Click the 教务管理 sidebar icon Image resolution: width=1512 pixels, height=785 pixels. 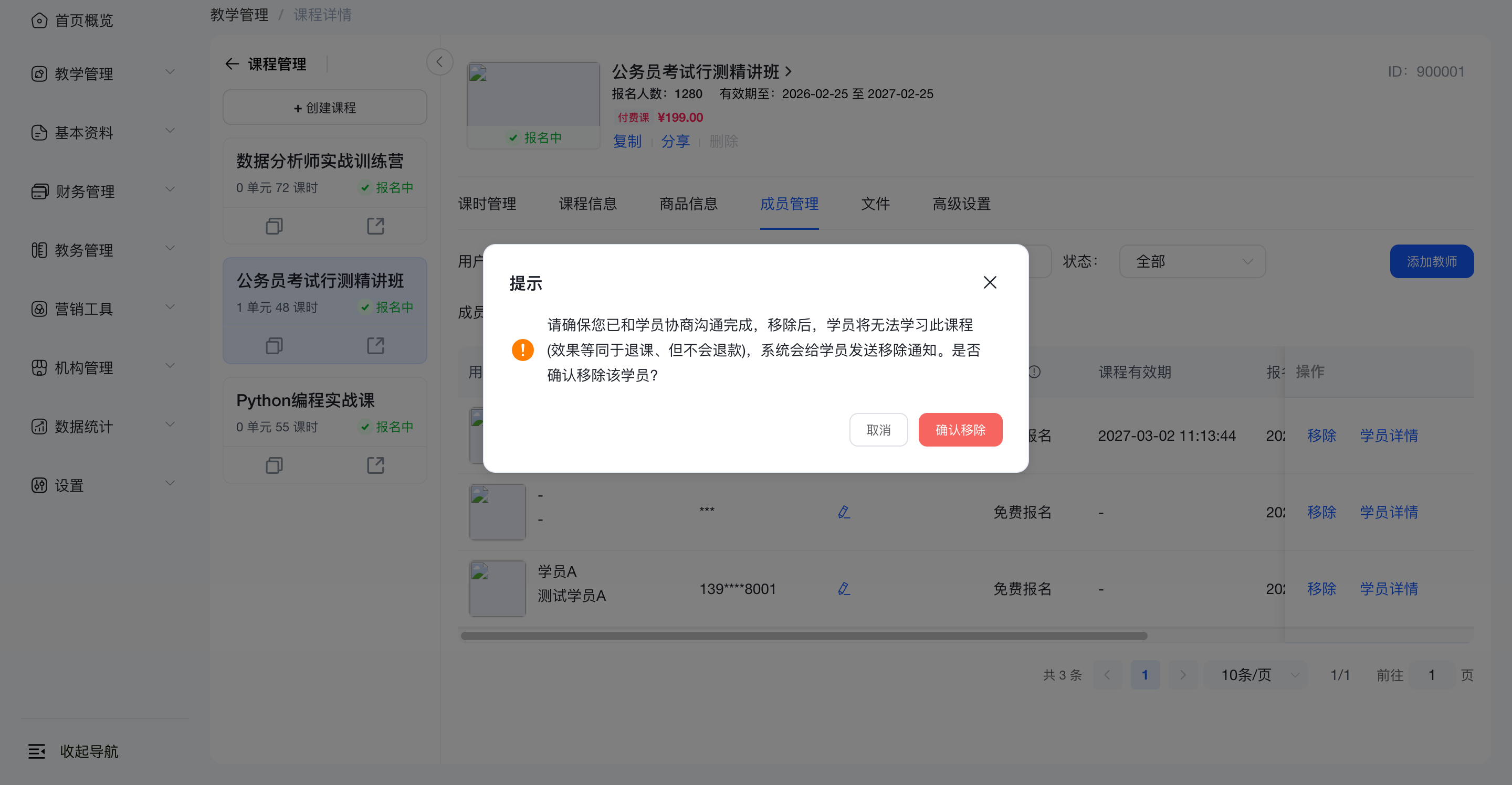(x=39, y=250)
